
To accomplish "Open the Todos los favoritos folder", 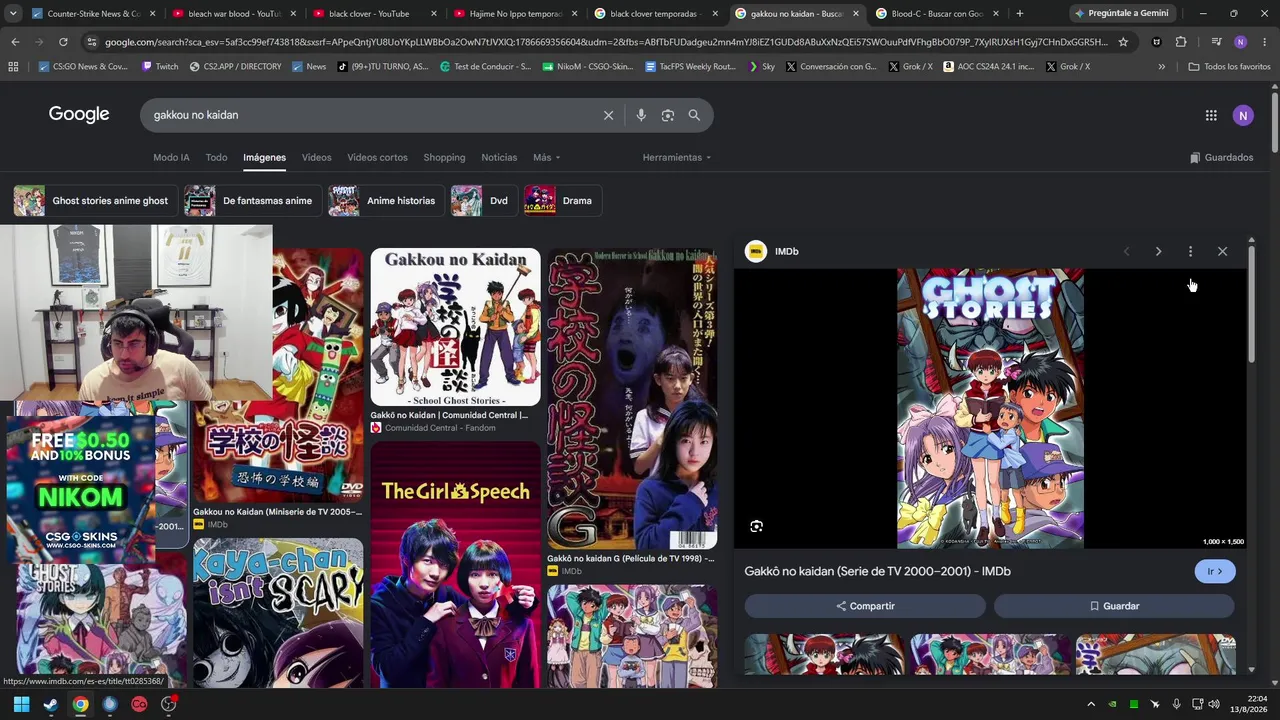I will click(x=1229, y=66).
